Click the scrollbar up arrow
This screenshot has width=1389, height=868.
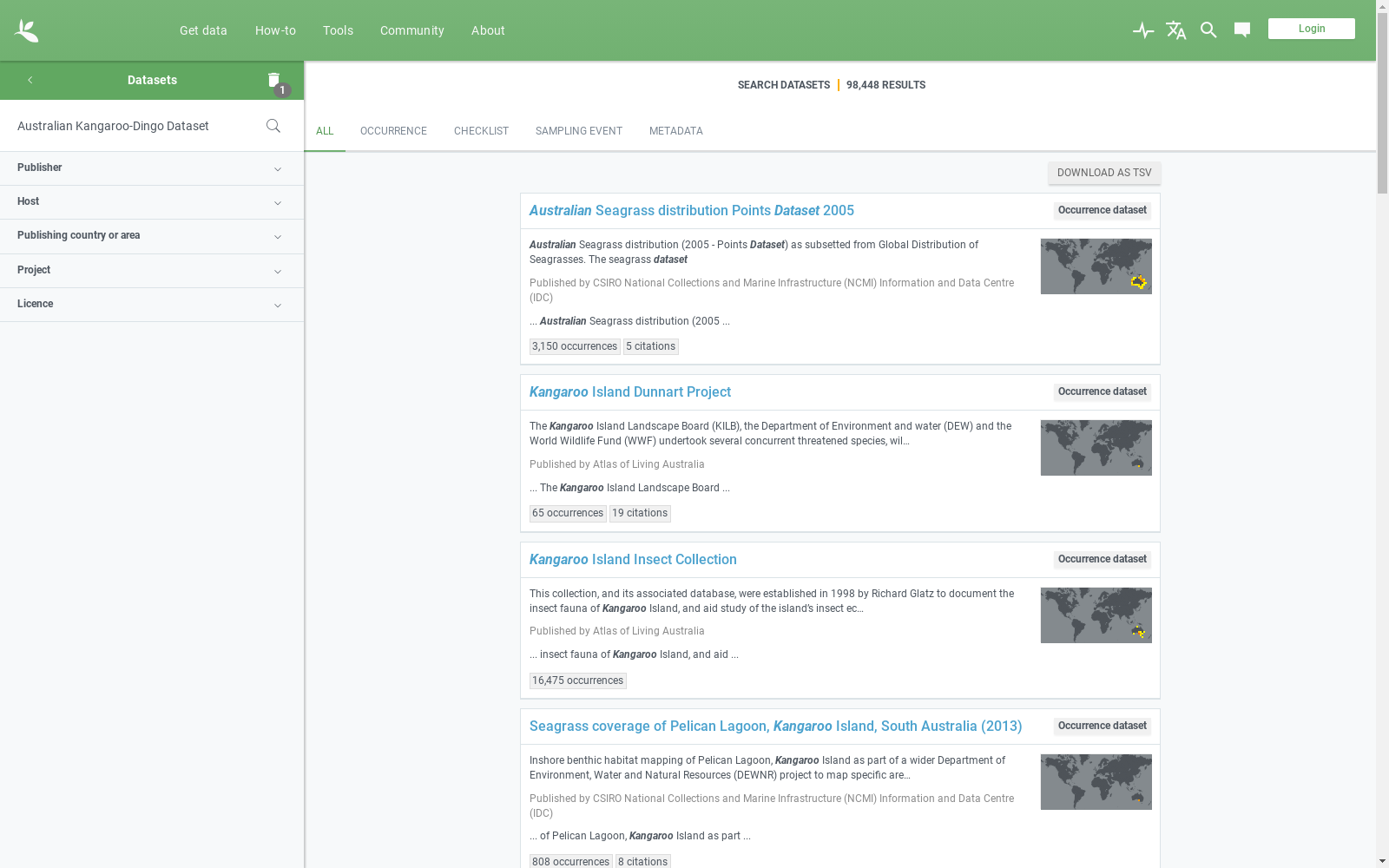pyautogui.click(x=1382, y=5)
